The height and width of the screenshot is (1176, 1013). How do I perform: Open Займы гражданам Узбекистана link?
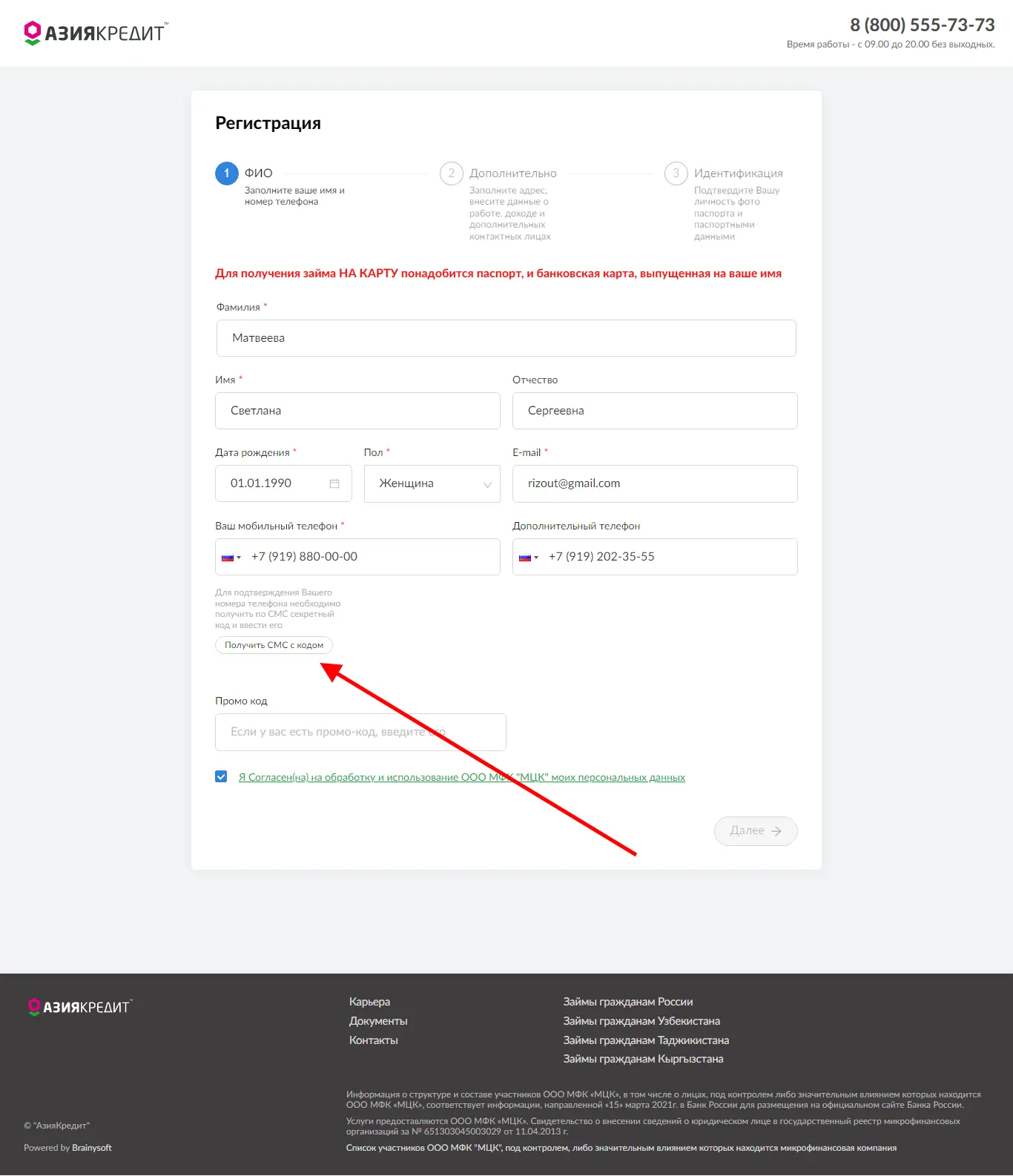[641, 1021]
